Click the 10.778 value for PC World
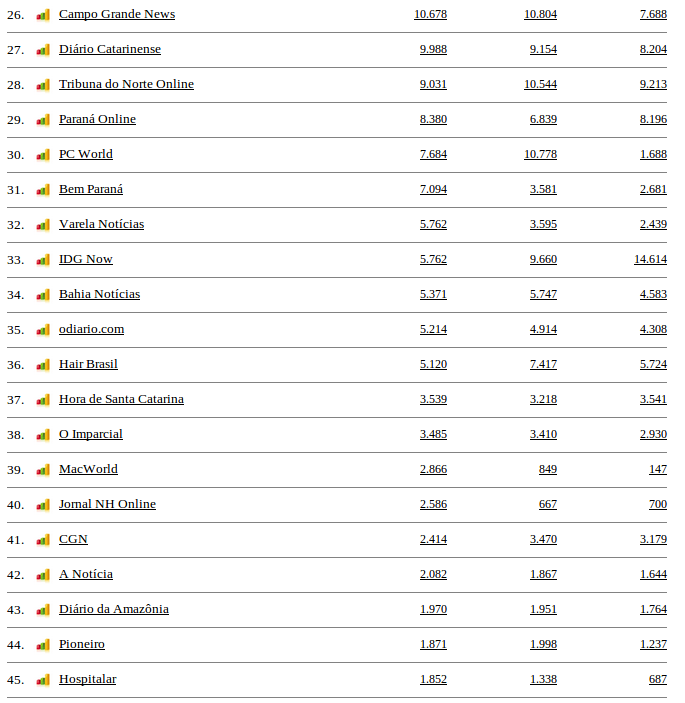 pyautogui.click(x=540, y=154)
